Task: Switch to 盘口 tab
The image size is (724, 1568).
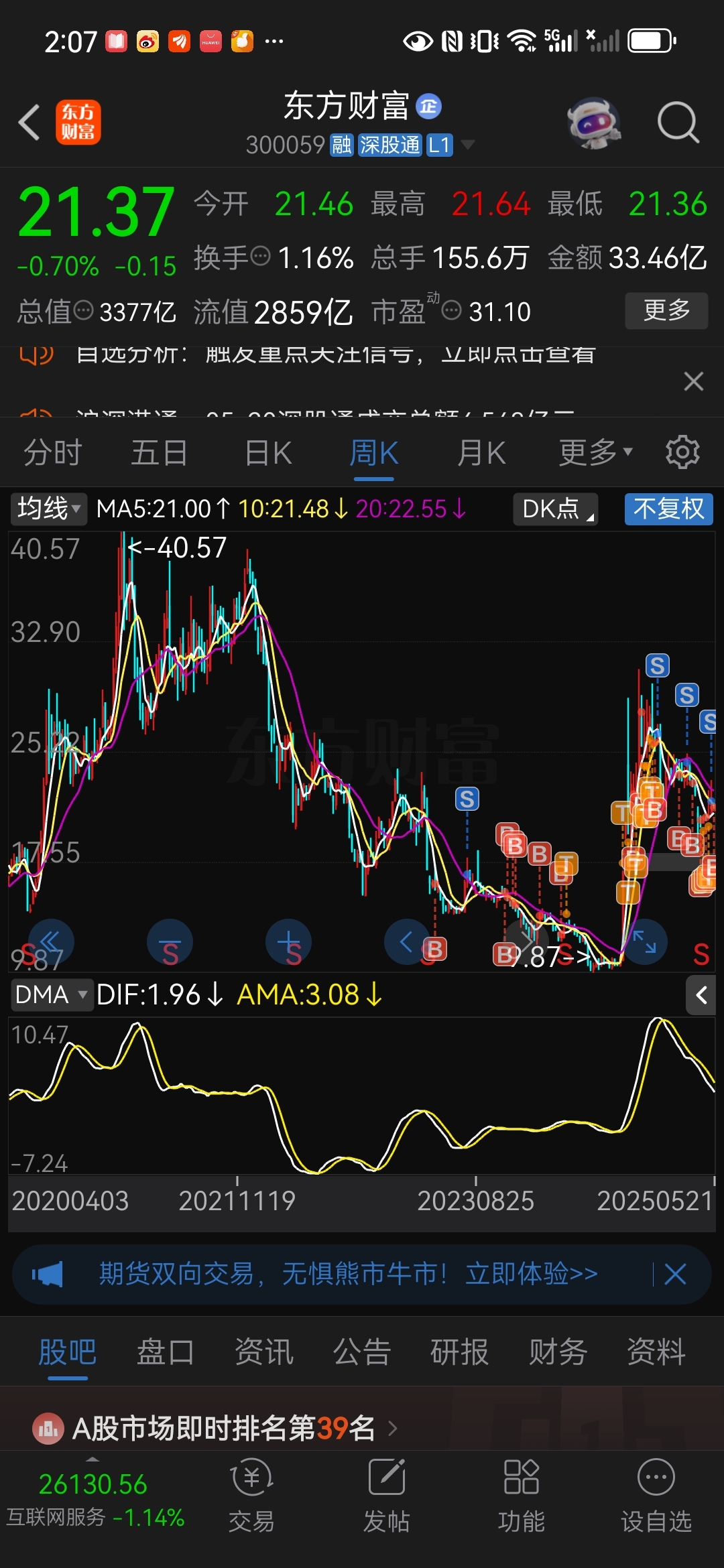Action: coord(166,1352)
